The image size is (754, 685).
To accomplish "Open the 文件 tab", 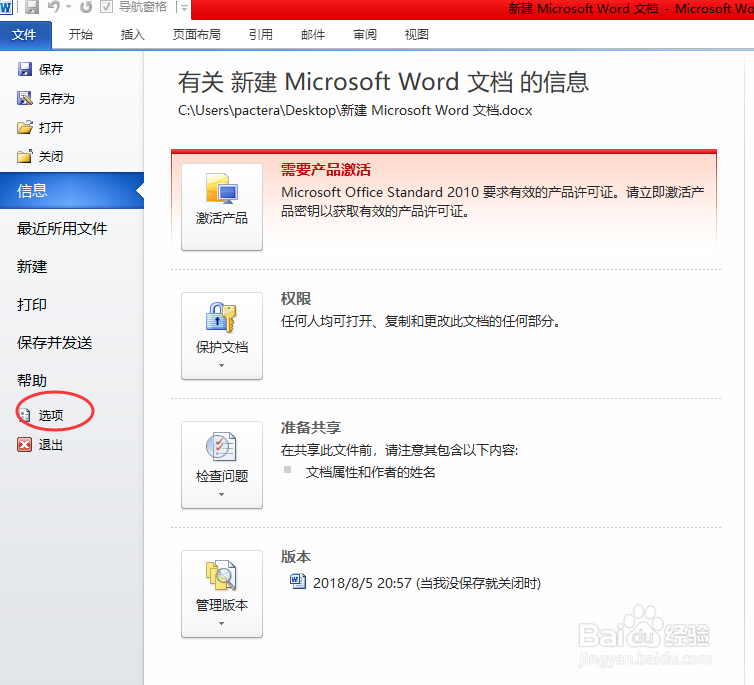I will pos(24,35).
